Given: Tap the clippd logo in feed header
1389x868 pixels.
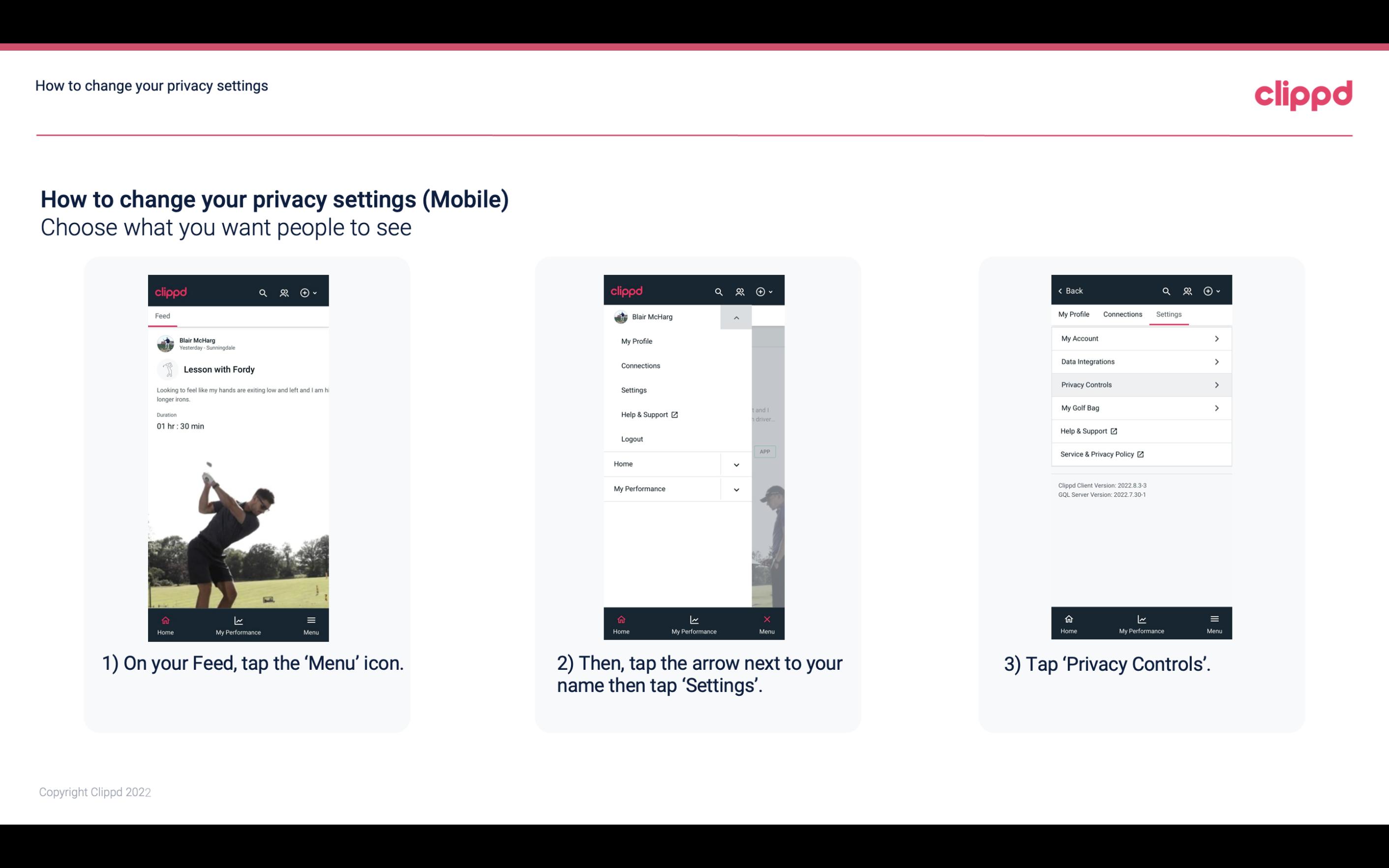Looking at the screenshot, I should (172, 292).
